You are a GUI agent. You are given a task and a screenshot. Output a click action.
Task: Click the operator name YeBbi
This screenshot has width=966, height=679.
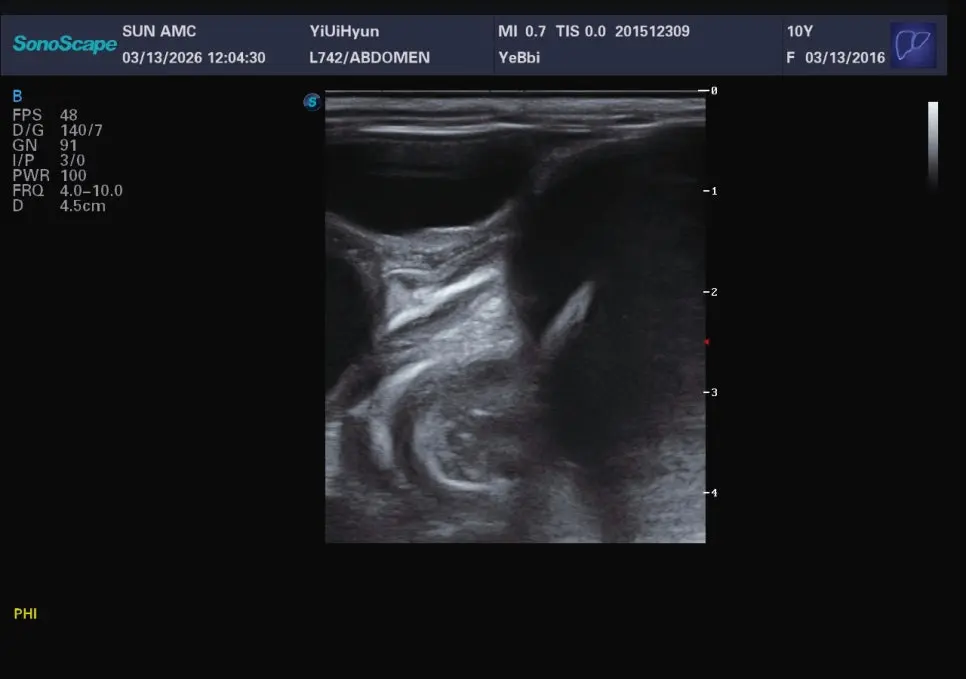pyautogui.click(x=519, y=57)
